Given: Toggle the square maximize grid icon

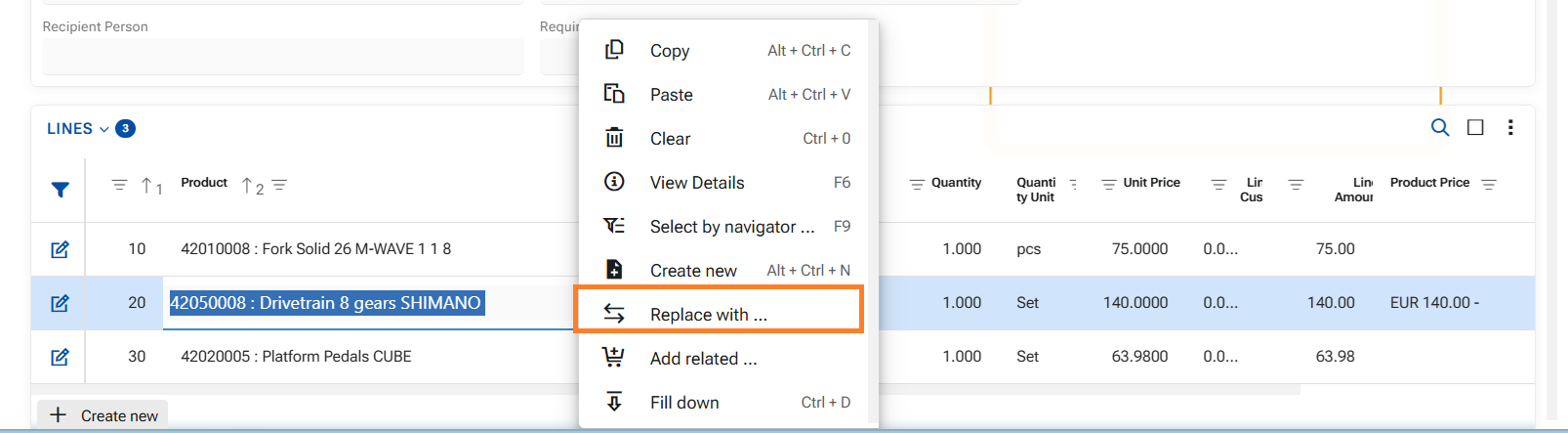Looking at the screenshot, I should point(1474,127).
